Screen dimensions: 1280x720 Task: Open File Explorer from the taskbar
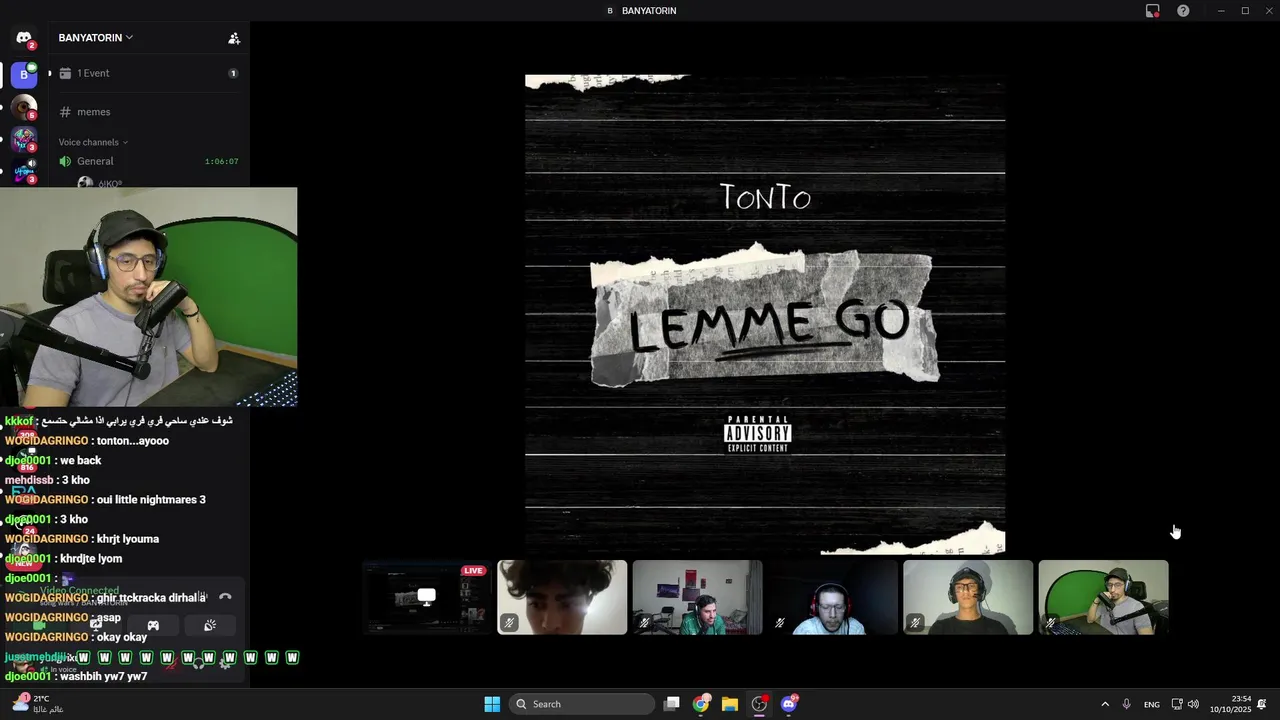(x=730, y=704)
